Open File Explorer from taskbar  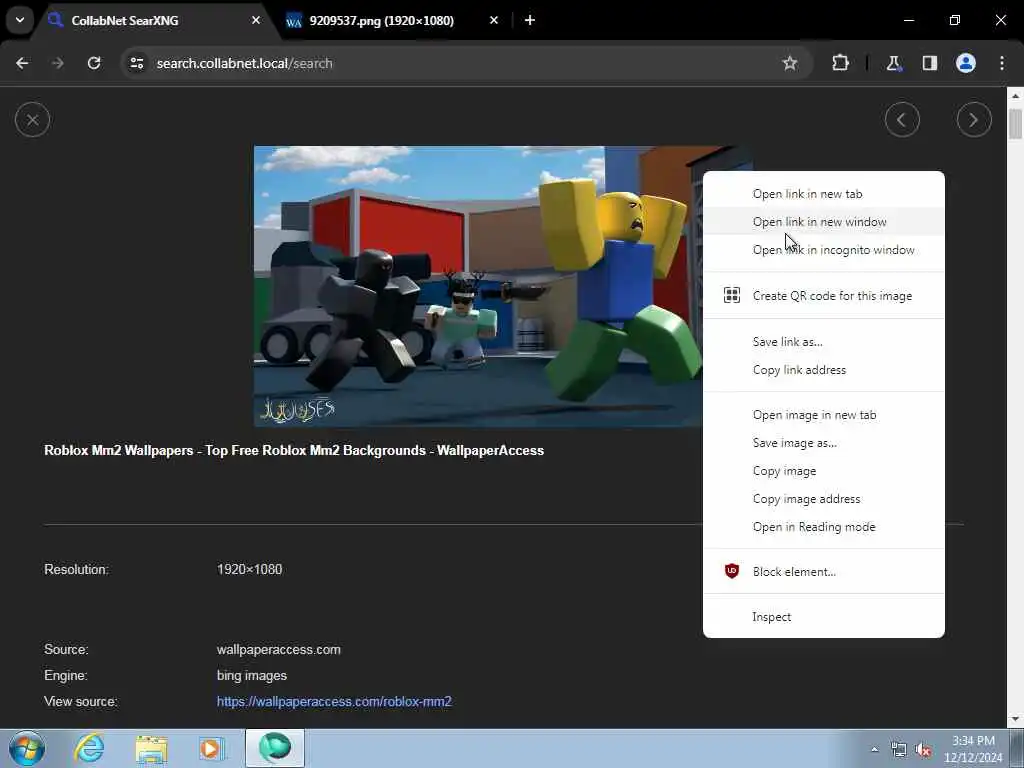(x=152, y=748)
